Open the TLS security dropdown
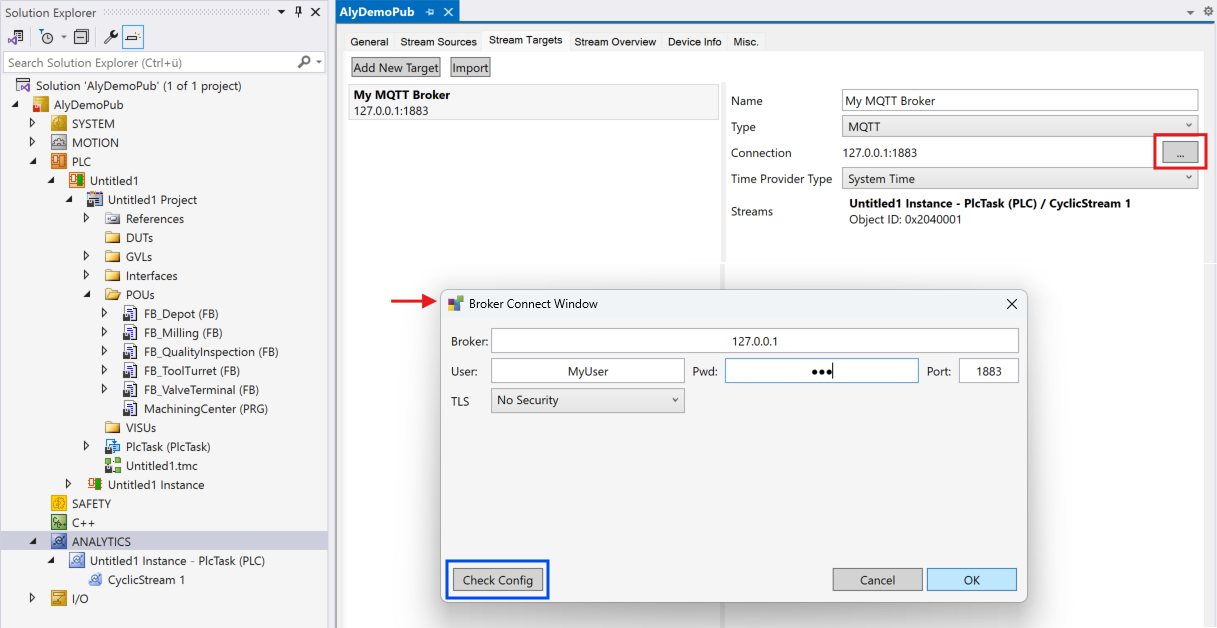Viewport: 1217px width, 628px height. (x=588, y=400)
